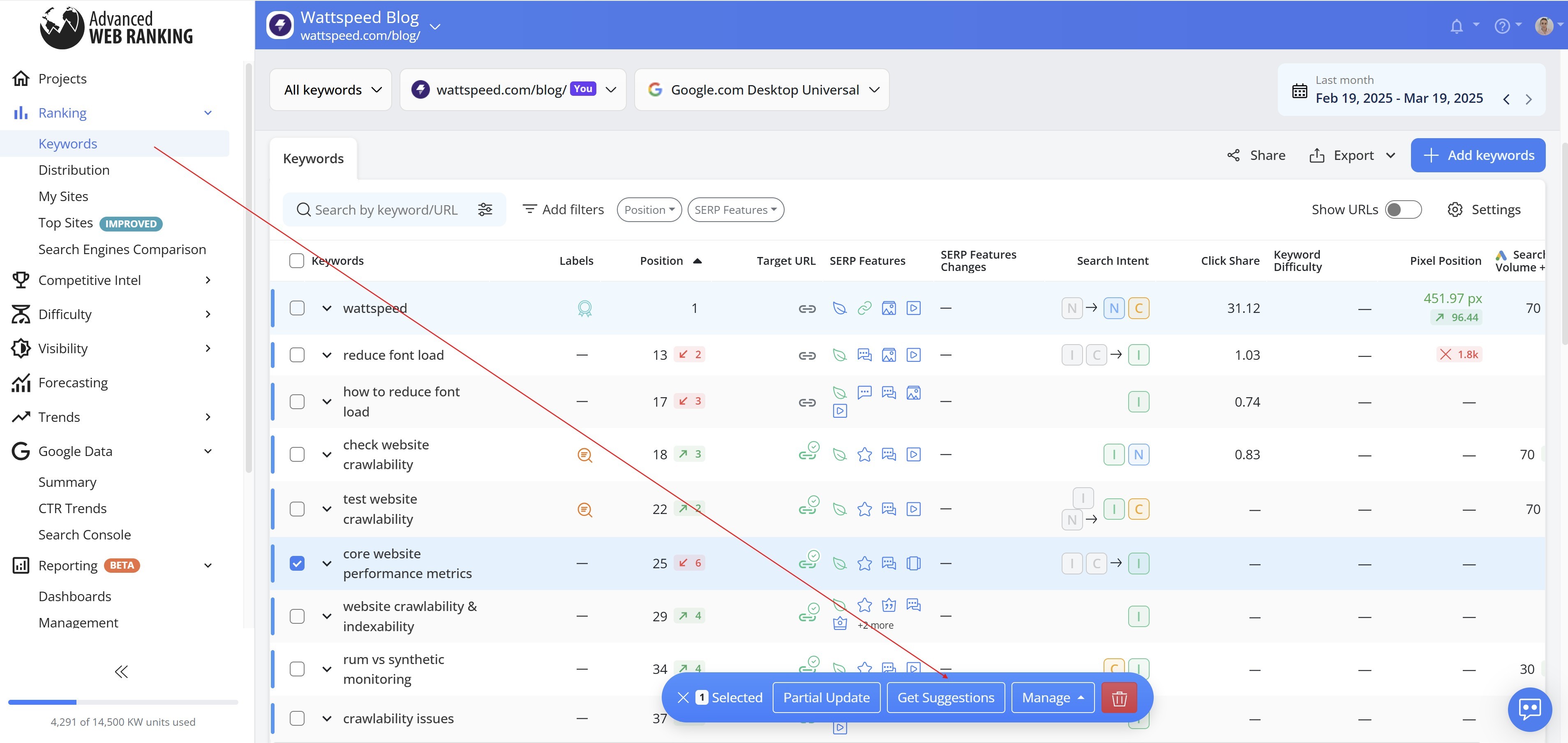1568x743 pixels.
Task: Click the calendar icon in date range
Action: 1300,91
